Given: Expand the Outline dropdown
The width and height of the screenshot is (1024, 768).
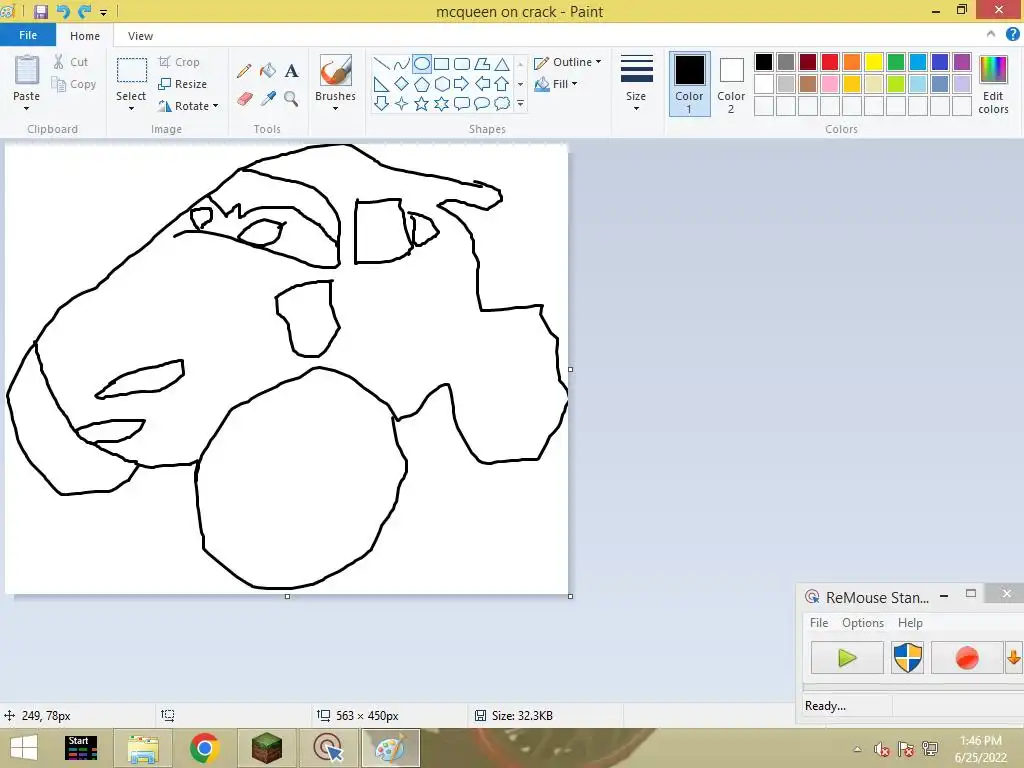Looking at the screenshot, I should click(x=598, y=62).
